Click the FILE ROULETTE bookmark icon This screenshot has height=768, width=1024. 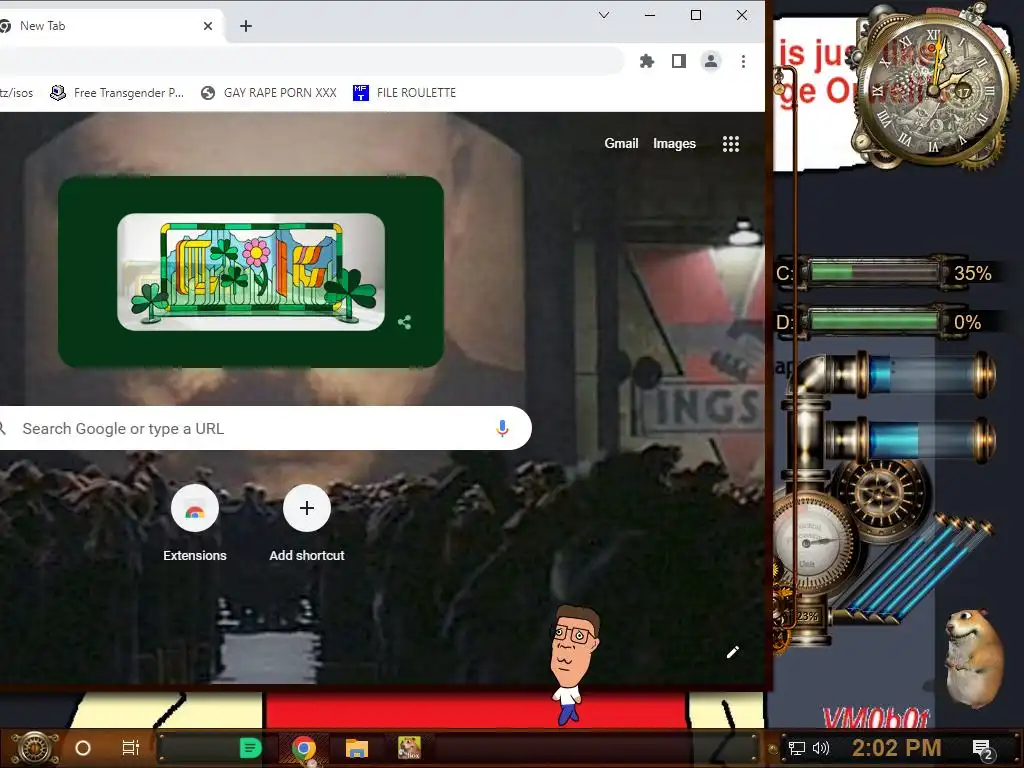pyautogui.click(x=360, y=93)
